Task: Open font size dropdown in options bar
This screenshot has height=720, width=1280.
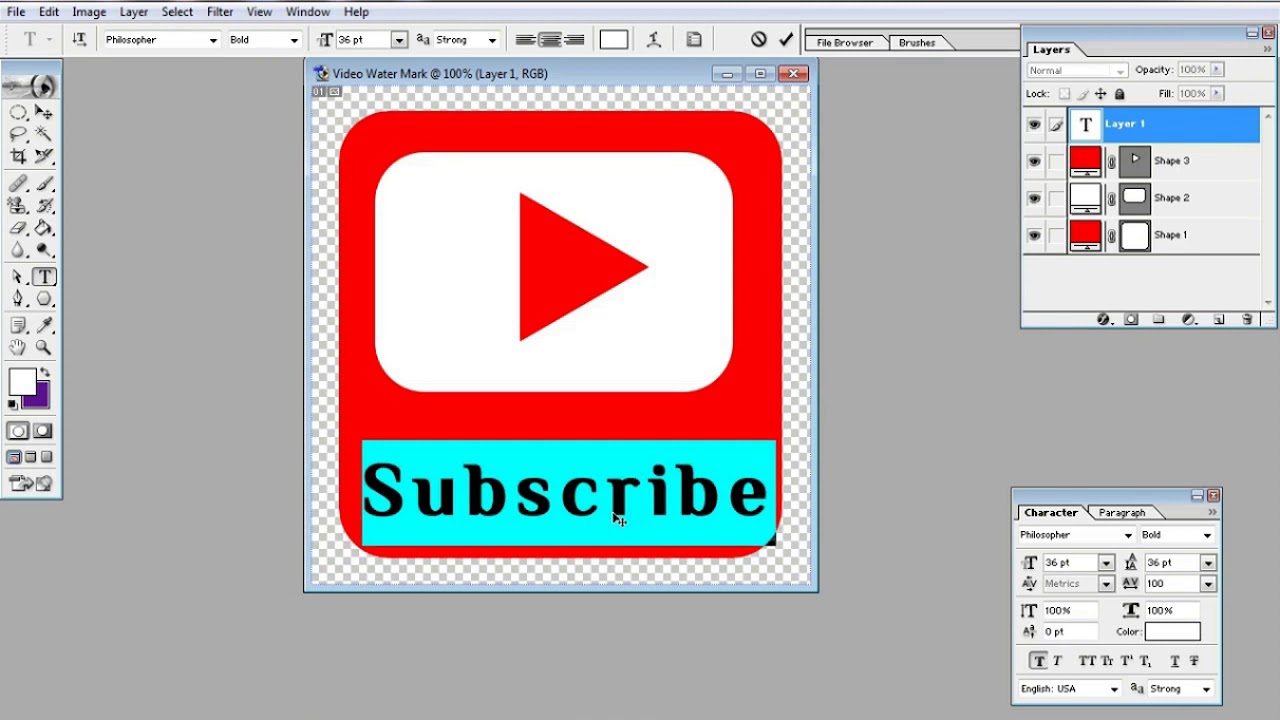Action: point(399,40)
